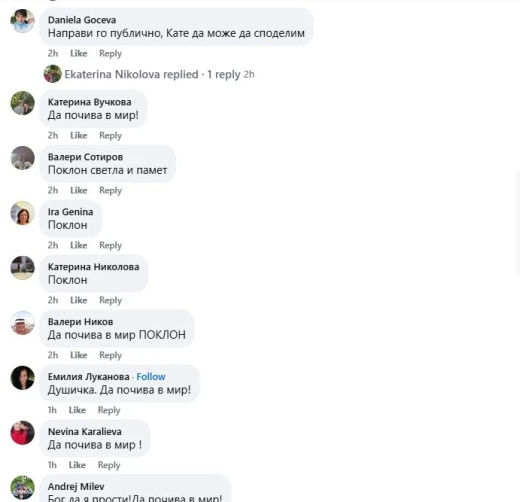Open Емилия Луканова's avatar
Viewport: 520px width, 502px height.
click(x=23, y=378)
